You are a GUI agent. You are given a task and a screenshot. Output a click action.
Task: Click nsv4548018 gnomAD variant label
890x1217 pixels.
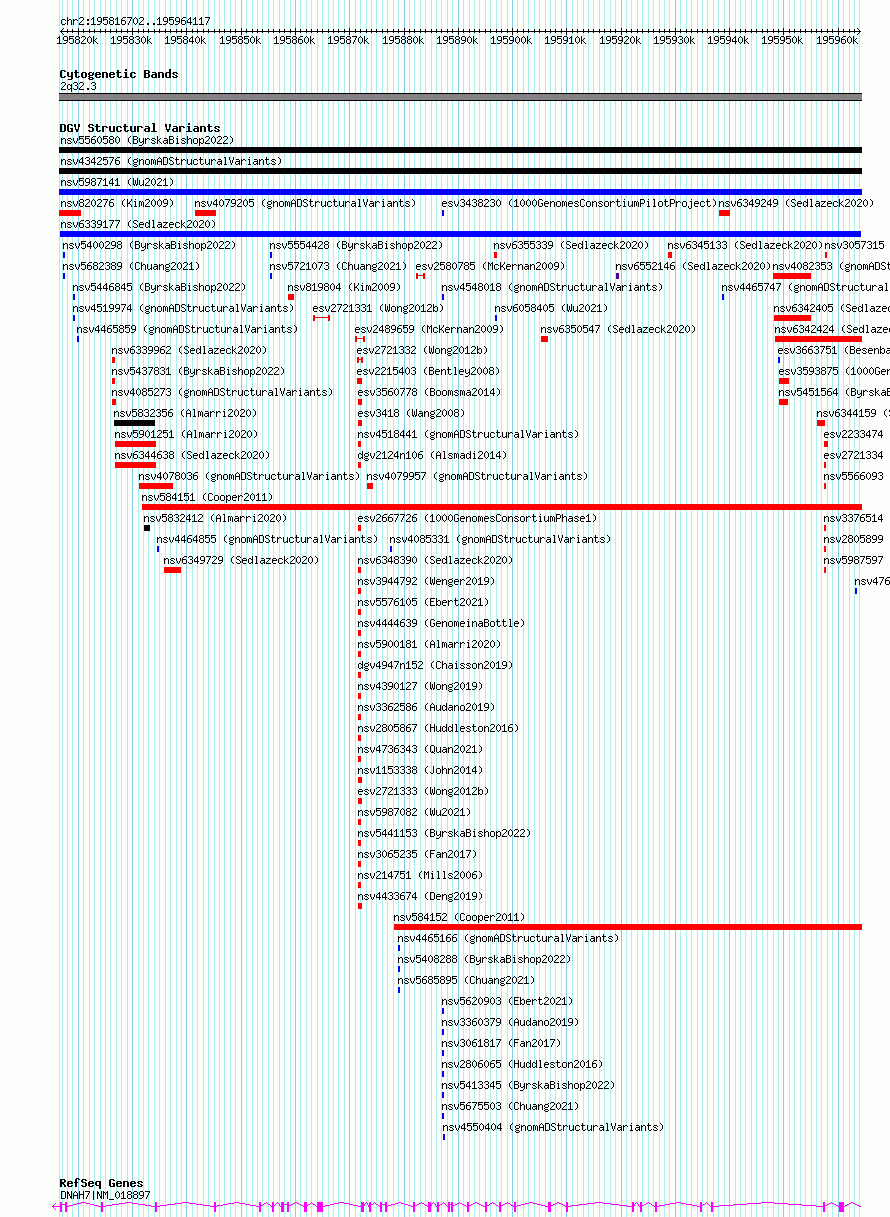click(552, 287)
